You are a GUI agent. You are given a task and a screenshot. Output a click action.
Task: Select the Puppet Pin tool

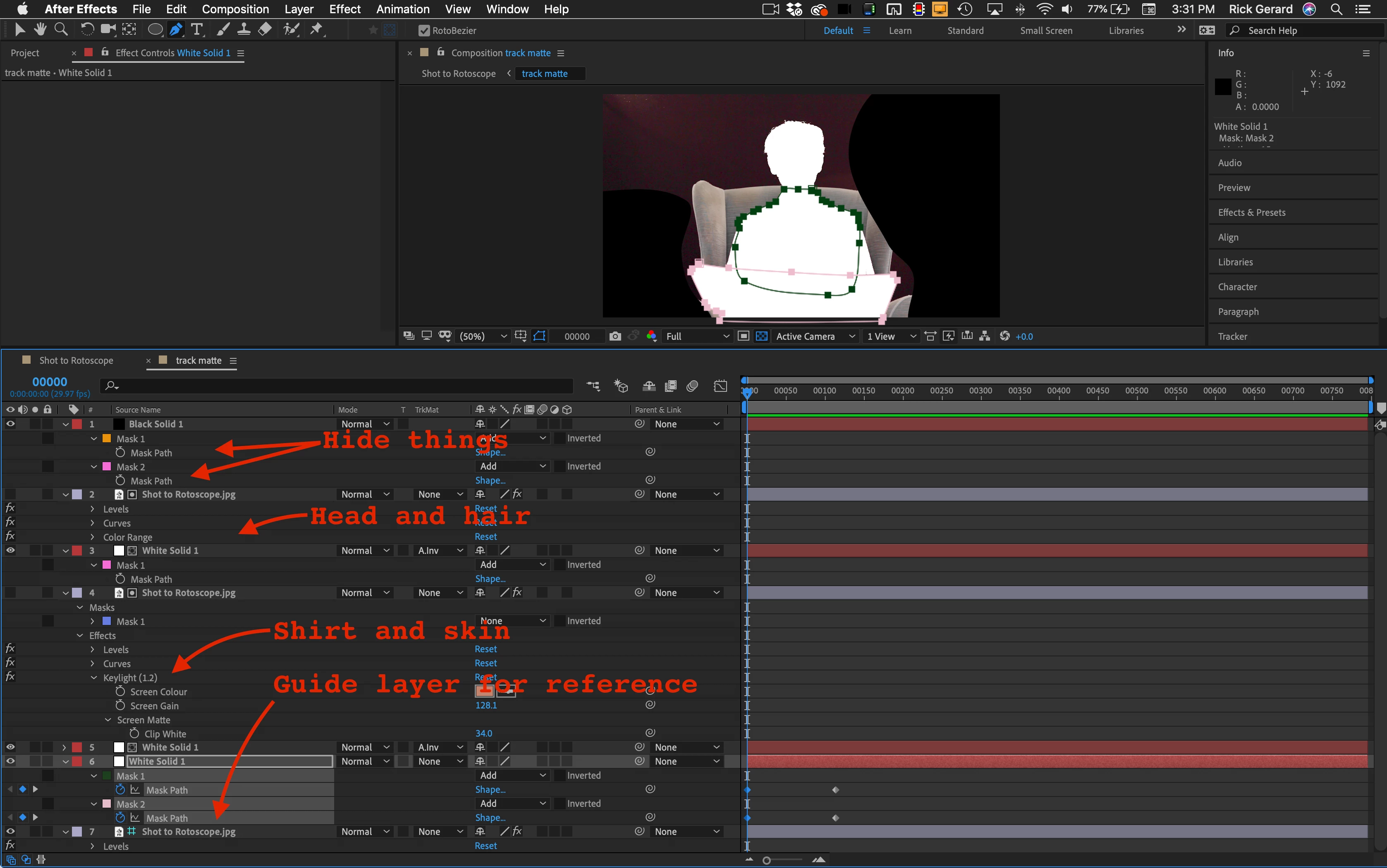316,29
